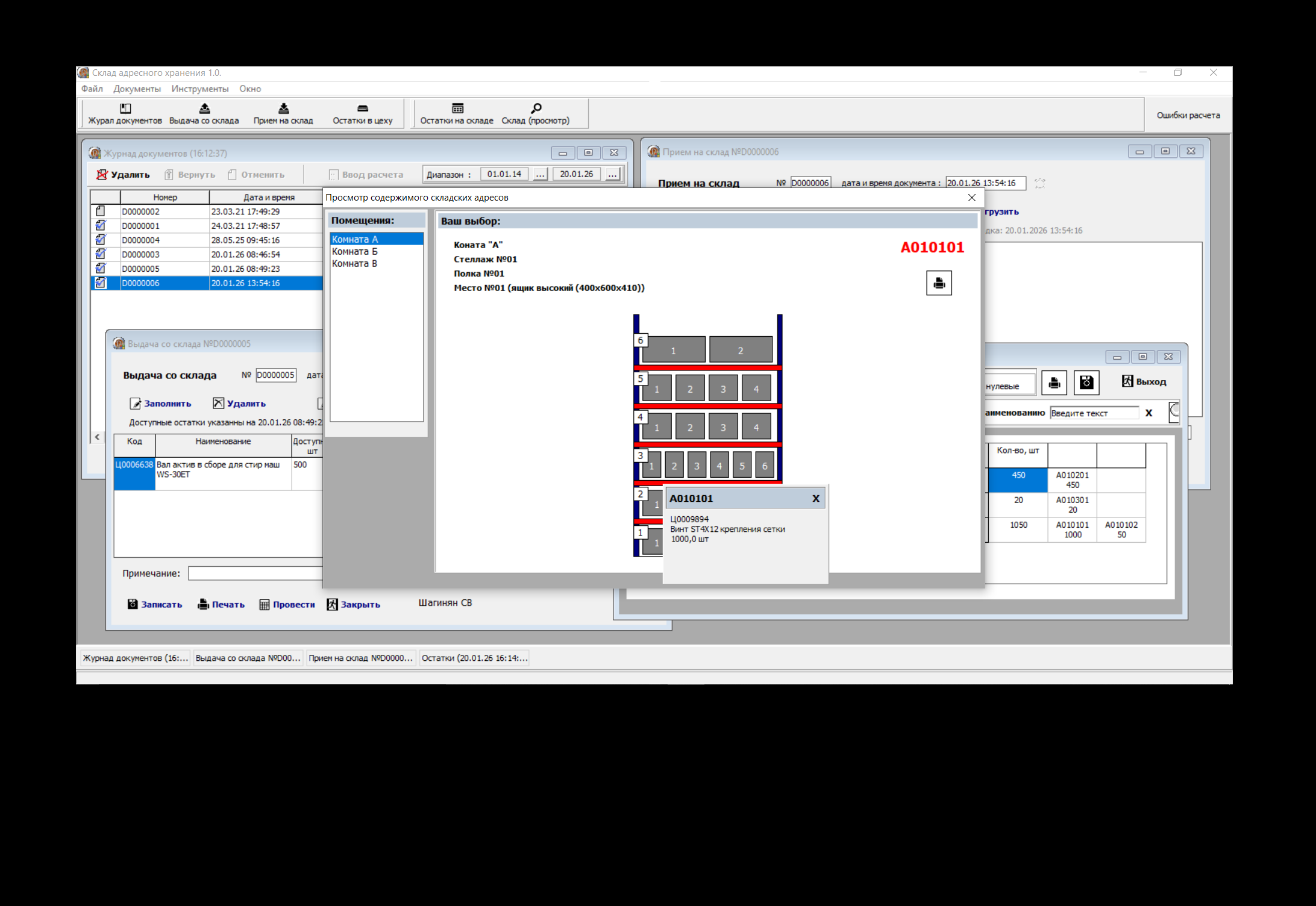Viewport: 1316px width, 906px height.
Task: Select cell 4 on shelf 4 of the rack
Action: pyautogui.click(x=756, y=427)
